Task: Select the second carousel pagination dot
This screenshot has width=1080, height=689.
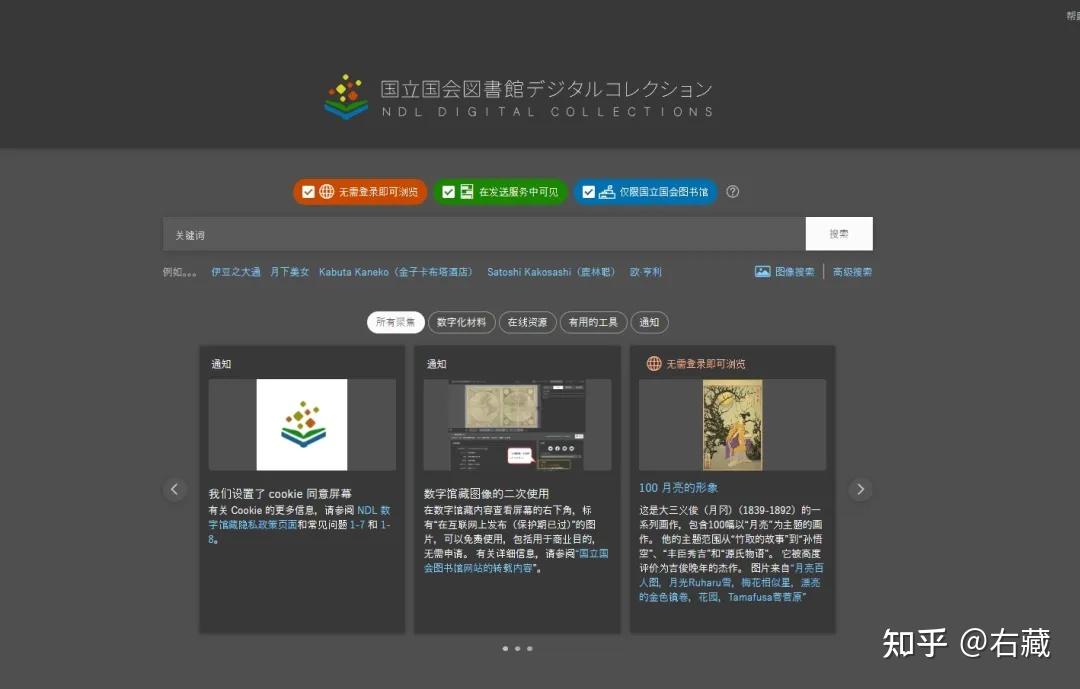Action: coord(517,648)
